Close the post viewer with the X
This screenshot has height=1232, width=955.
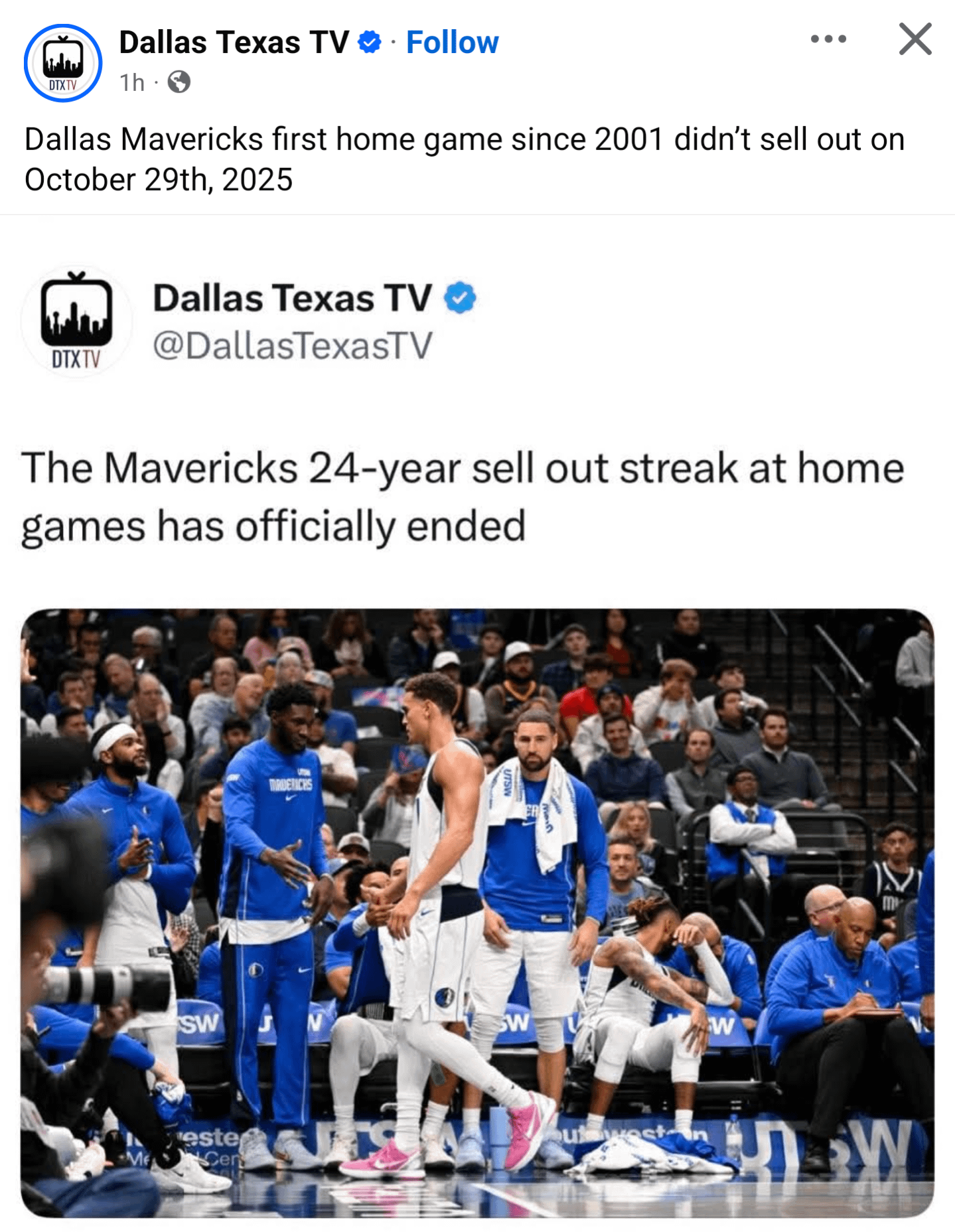915,39
